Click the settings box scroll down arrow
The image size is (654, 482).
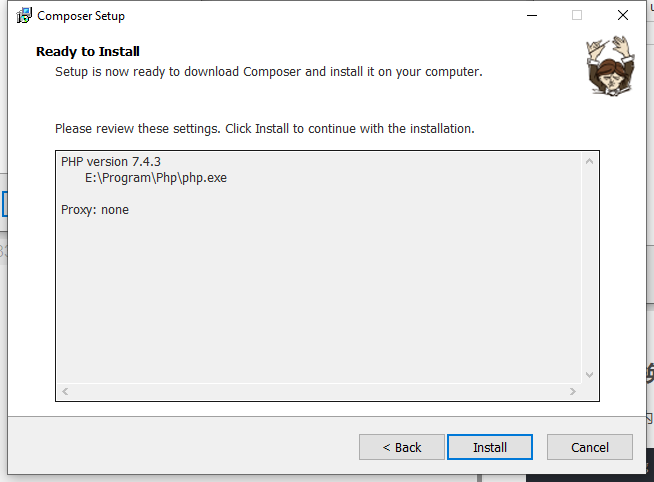point(589,374)
